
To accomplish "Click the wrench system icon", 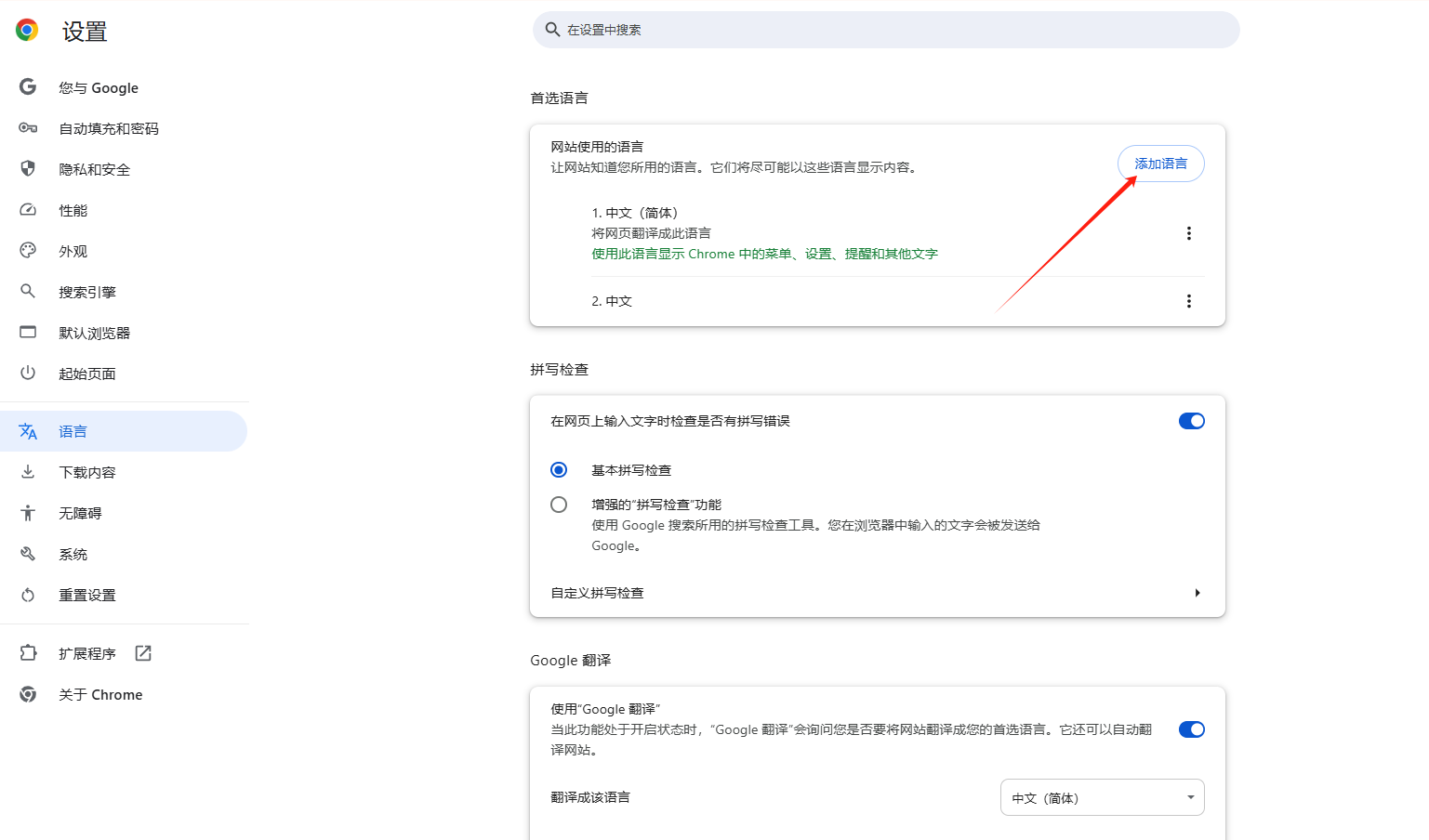I will pyautogui.click(x=28, y=554).
